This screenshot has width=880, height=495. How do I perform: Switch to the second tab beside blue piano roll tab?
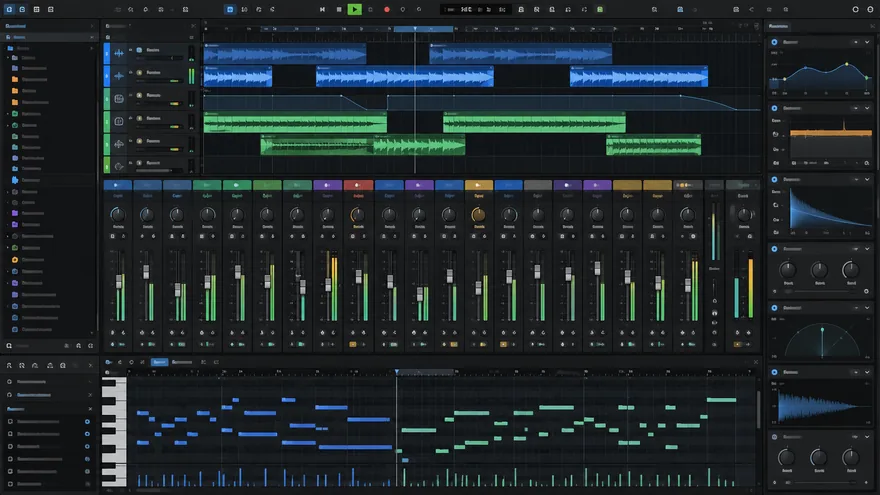[182, 362]
